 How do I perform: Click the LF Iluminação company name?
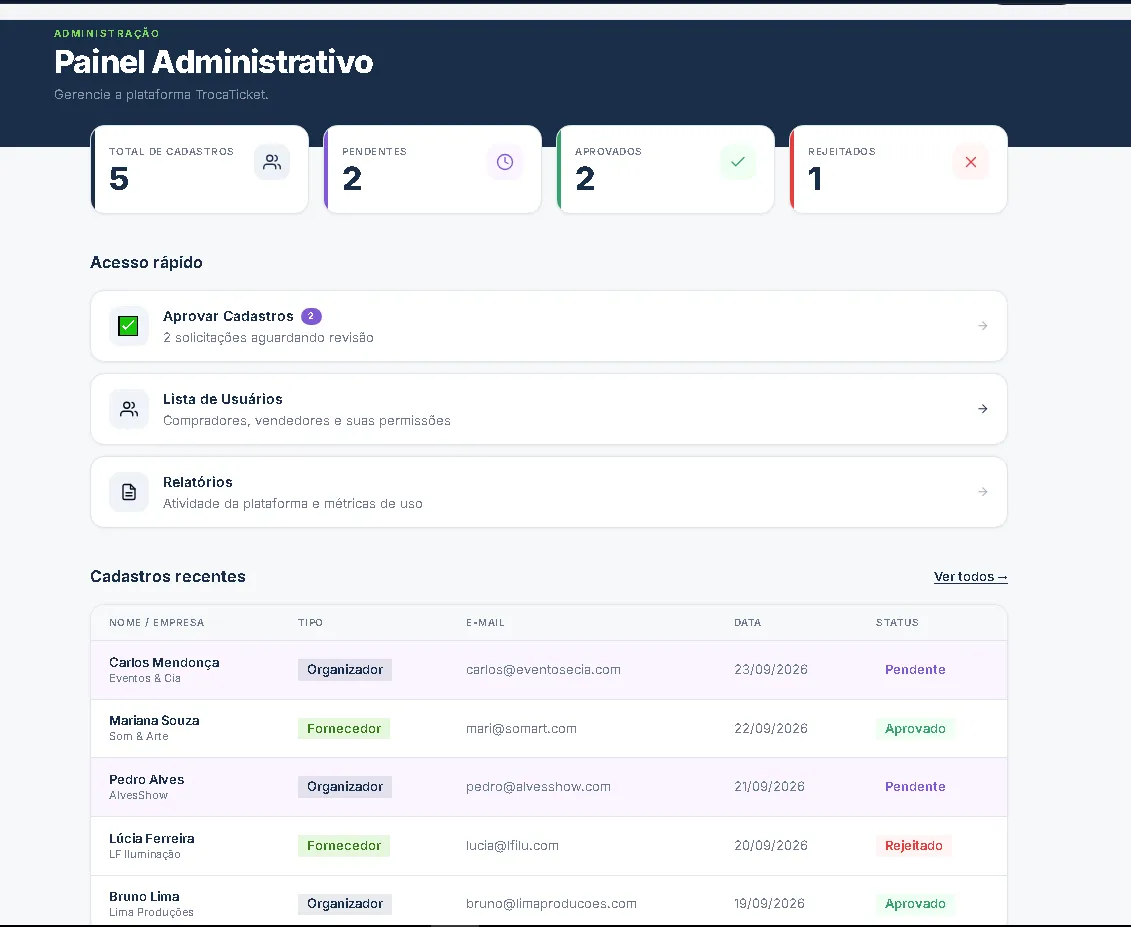point(145,854)
